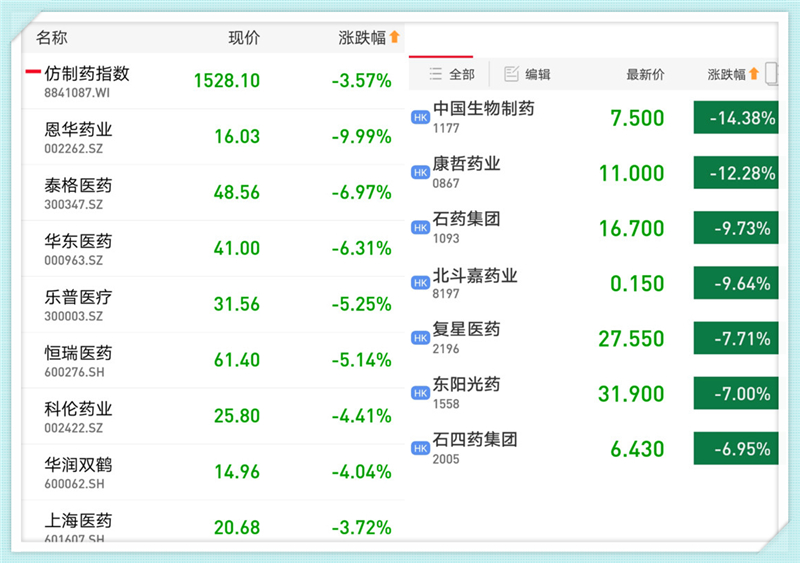Click the HK badge beside 中国生物制药

[420, 118]
